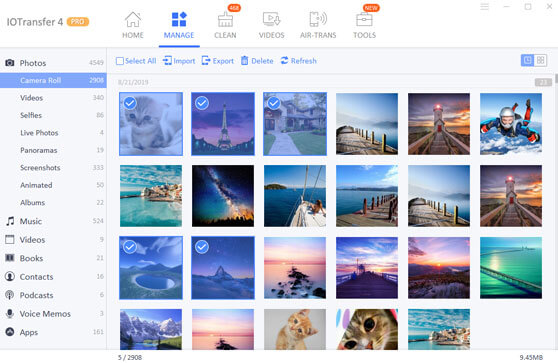Open the TOOLS toolbox icon
Viewport: 558px width, 363px height.
364,20
